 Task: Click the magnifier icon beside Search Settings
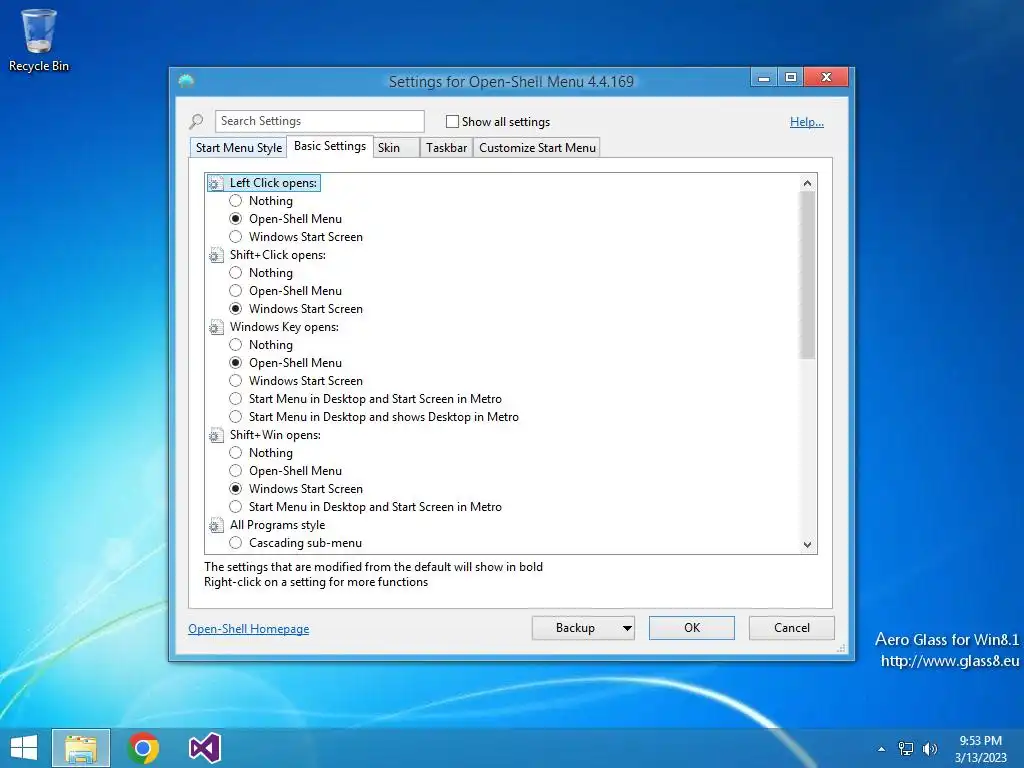[x=197, y=121]
